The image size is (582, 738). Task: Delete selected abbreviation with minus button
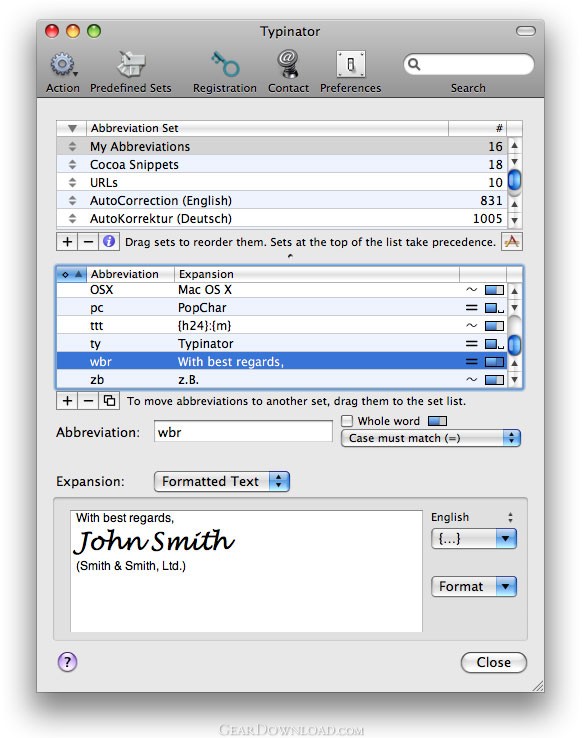(x=88, y=401)
